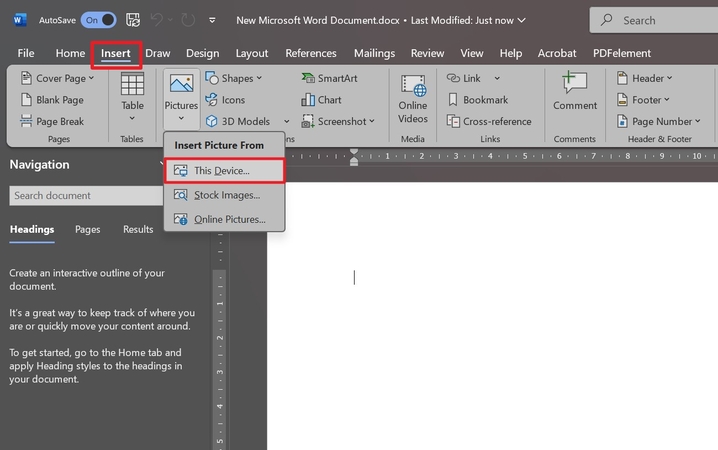Insert a Cross-reference
The height and width of the screenshot is (450, 718).
pyautogui.click(x=489, y=121)
